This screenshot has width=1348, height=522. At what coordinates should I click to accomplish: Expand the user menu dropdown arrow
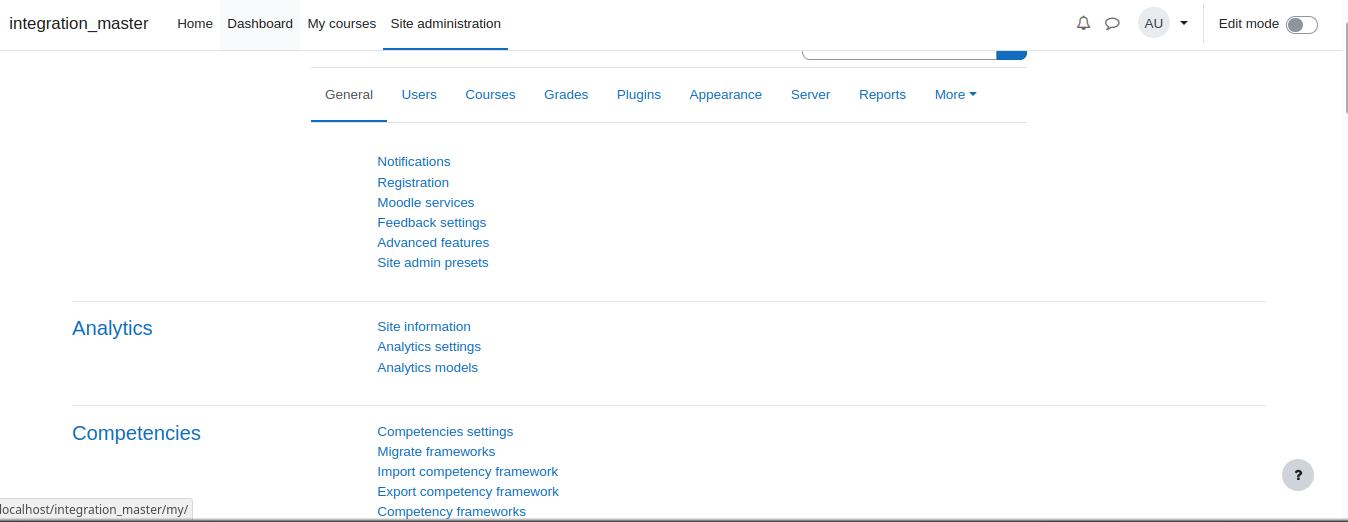tap(1184, 23)
